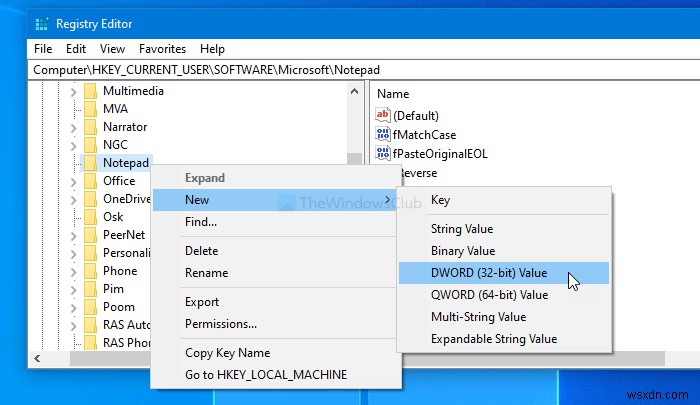Select String Value in New submenu
The width and height of the screenshot is (700, 405).
click(504, 229)
